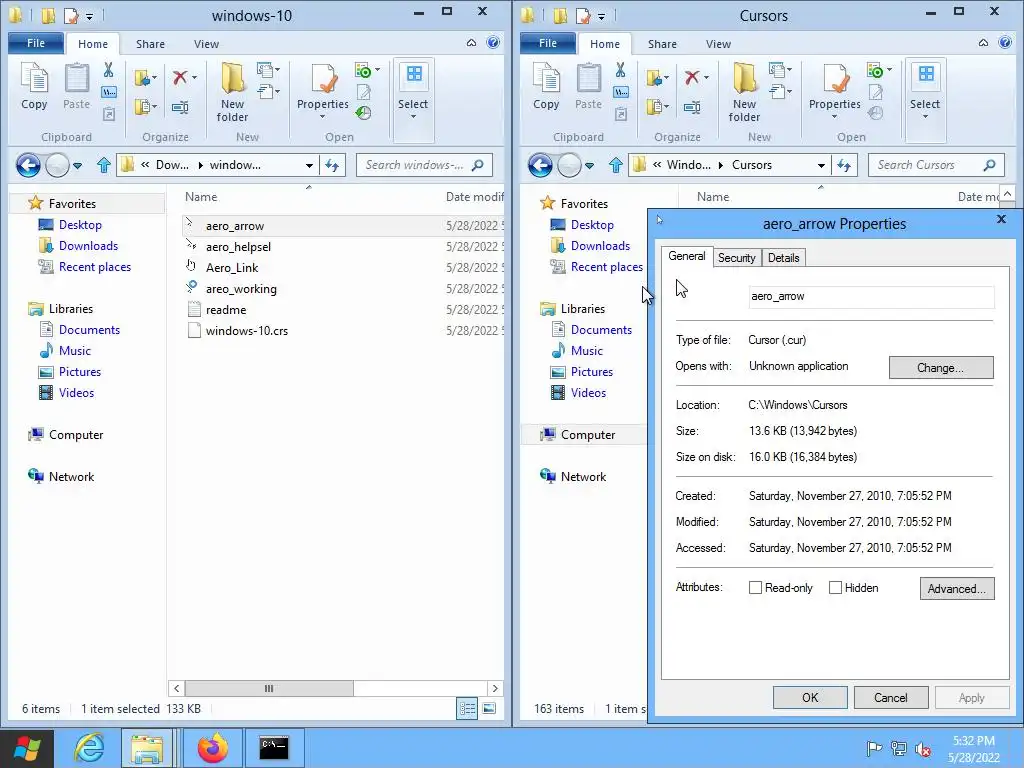Click file name field in Properties dialog

[x=871, y=296]
